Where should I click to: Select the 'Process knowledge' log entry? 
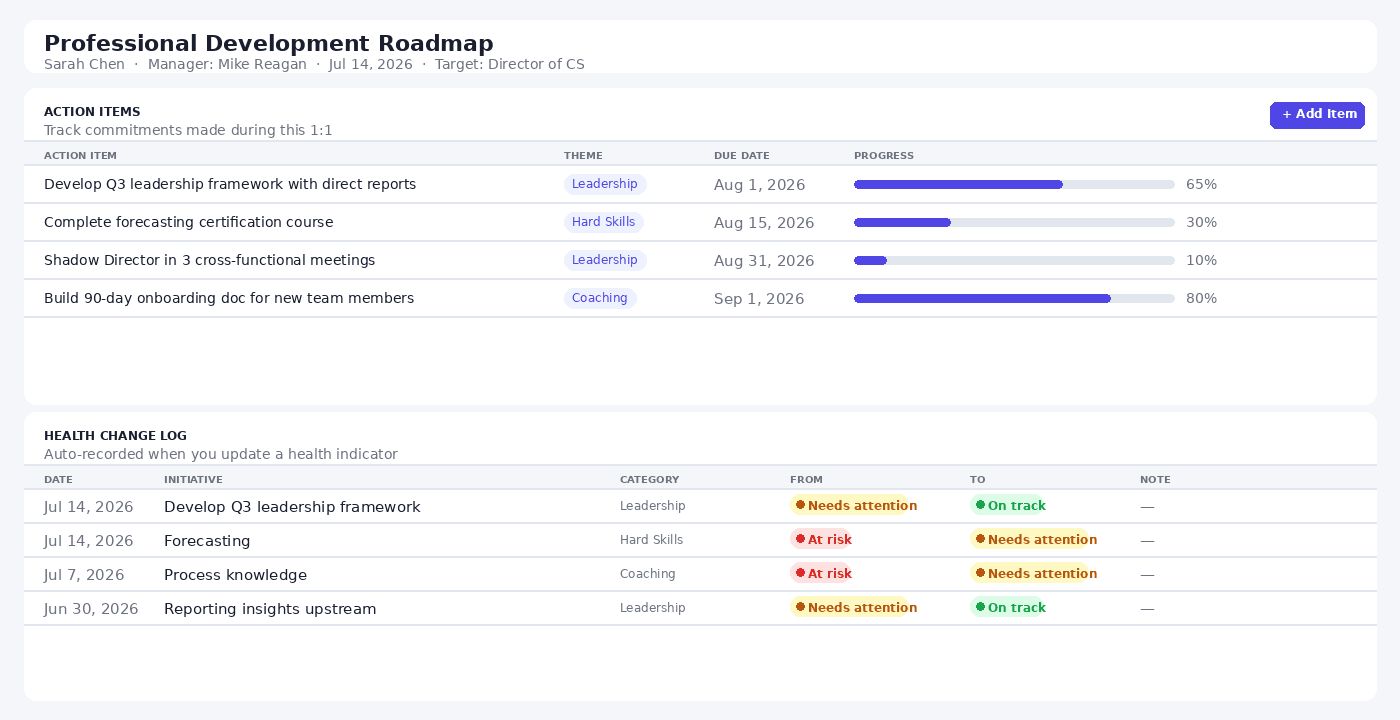coord(235,575)
